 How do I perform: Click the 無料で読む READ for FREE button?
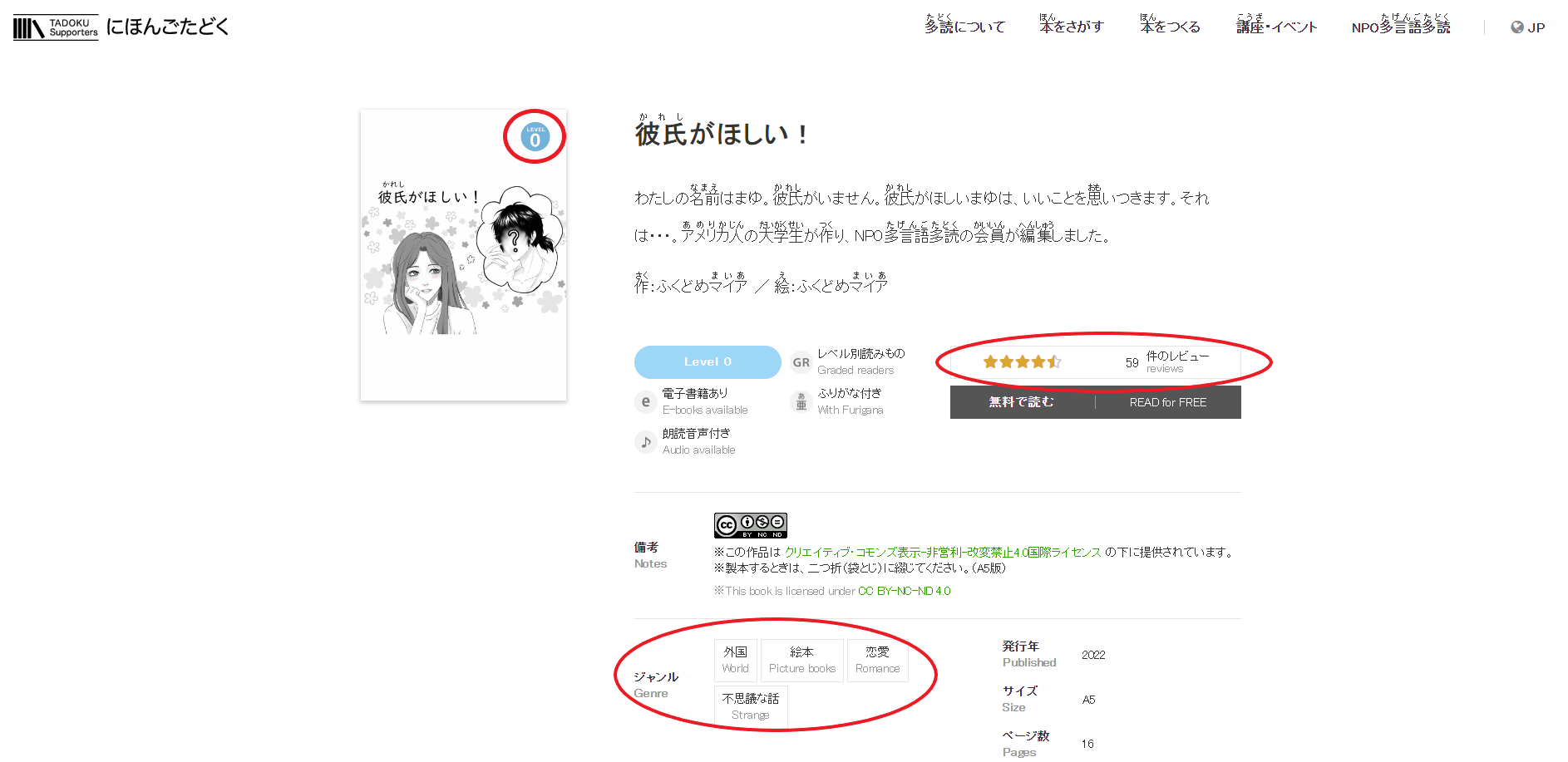coord(1096,402)
